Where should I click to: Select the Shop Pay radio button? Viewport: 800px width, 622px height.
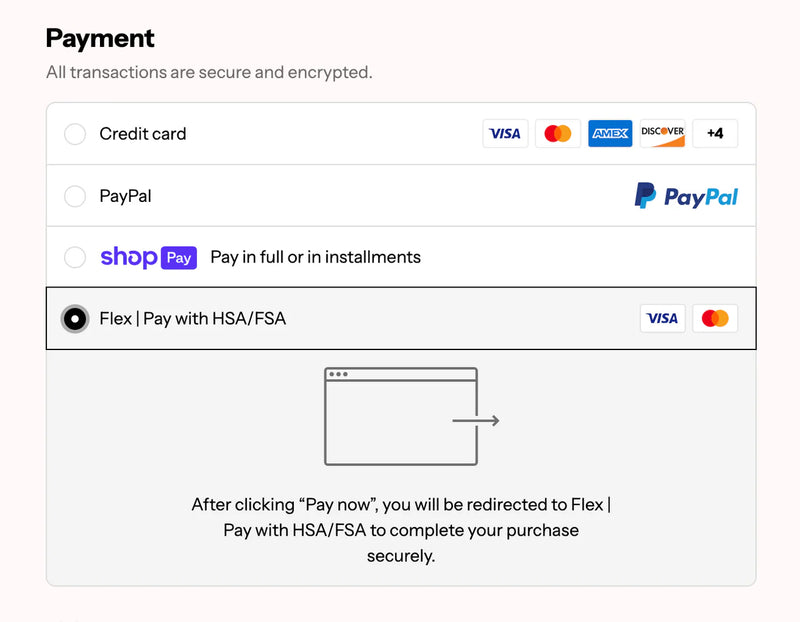click(x=75, y=257)
